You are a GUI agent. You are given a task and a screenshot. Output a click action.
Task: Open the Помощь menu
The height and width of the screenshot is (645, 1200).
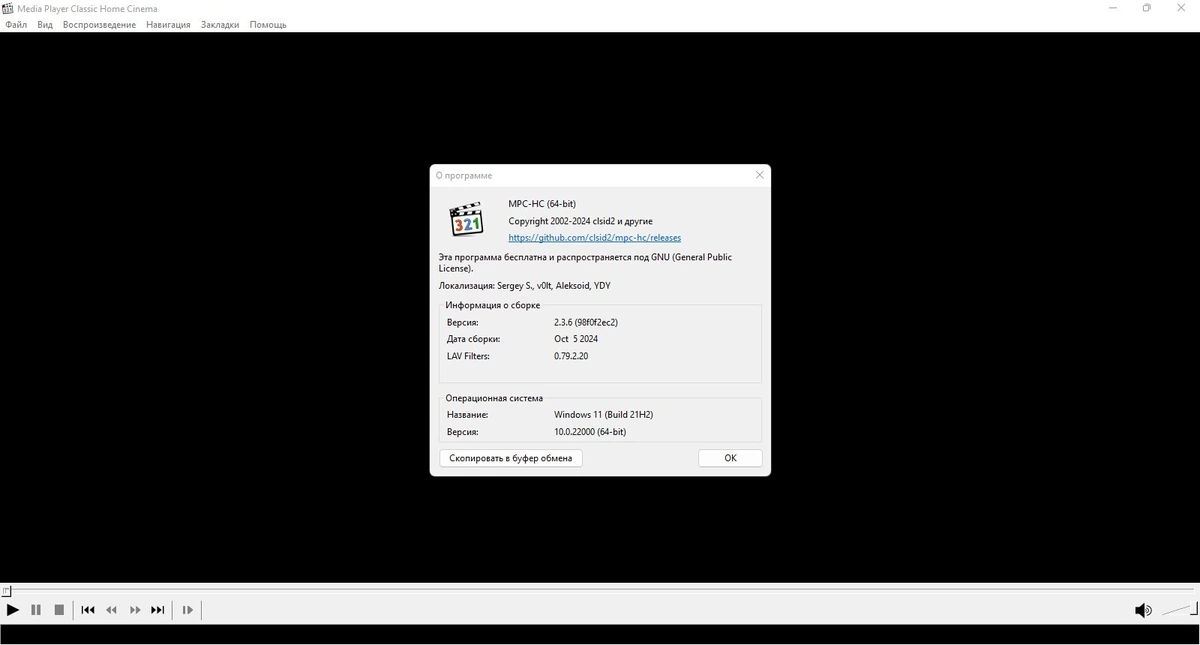click(x=268, y=25)
